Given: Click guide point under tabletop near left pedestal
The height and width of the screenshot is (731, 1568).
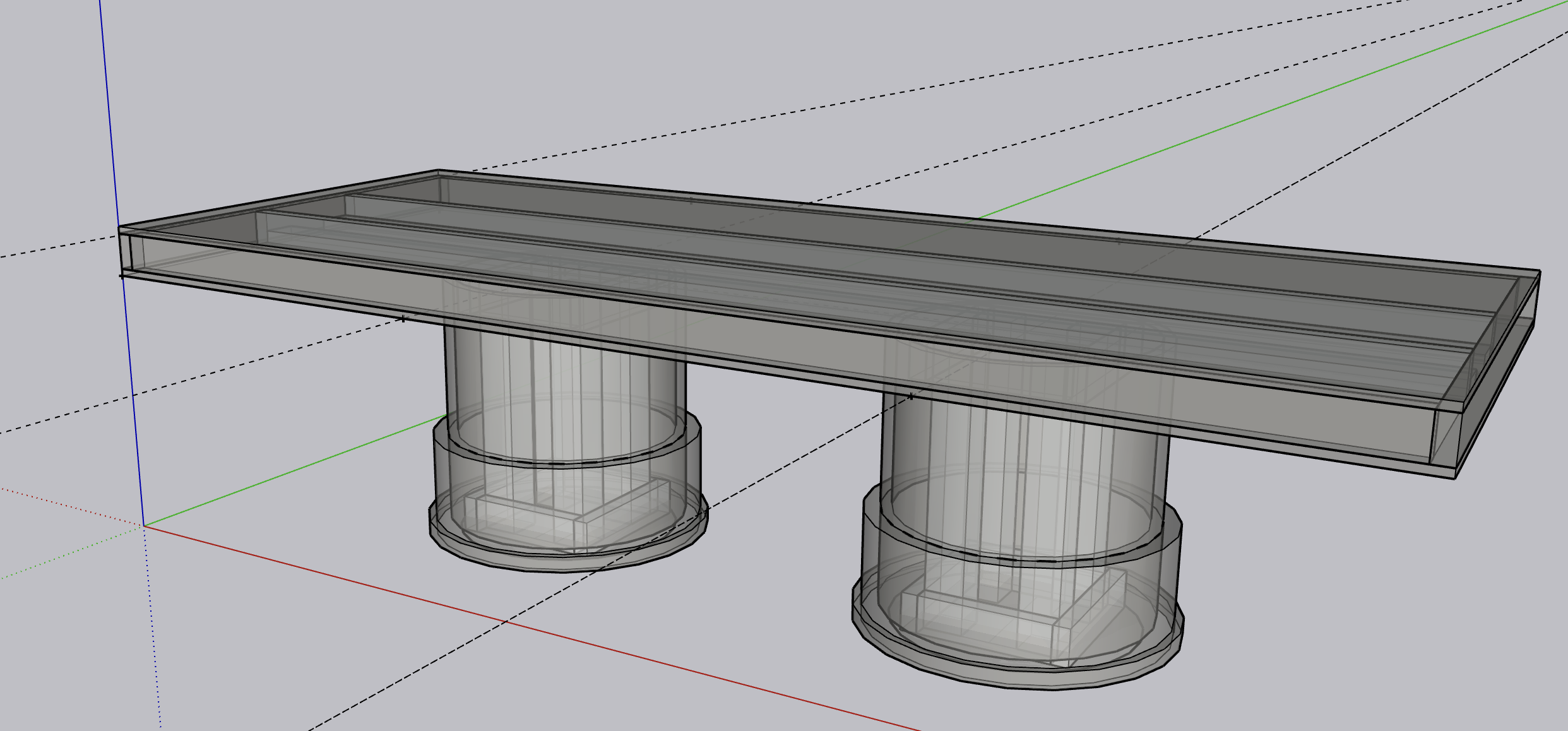Looking at the screenshot, I should tap(403, 319).
